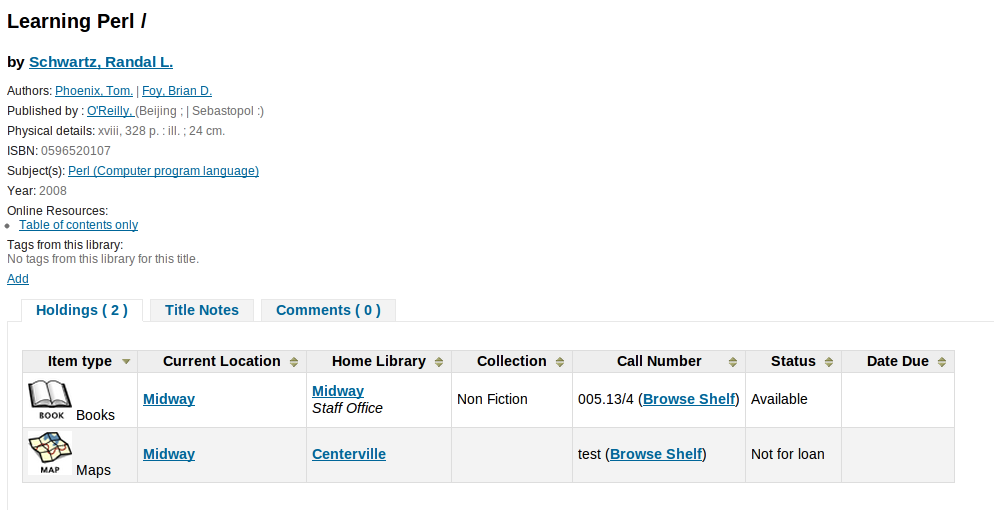
Task: Switch to the Comments ( 0 ) tab
Action: pos(328,310)
